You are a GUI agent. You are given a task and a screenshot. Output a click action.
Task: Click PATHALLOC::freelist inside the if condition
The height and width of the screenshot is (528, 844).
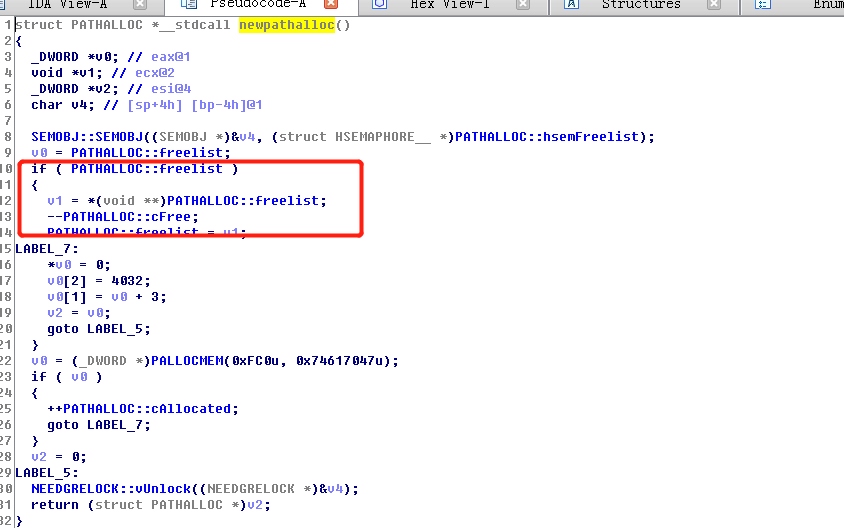[x=147, y=169]
